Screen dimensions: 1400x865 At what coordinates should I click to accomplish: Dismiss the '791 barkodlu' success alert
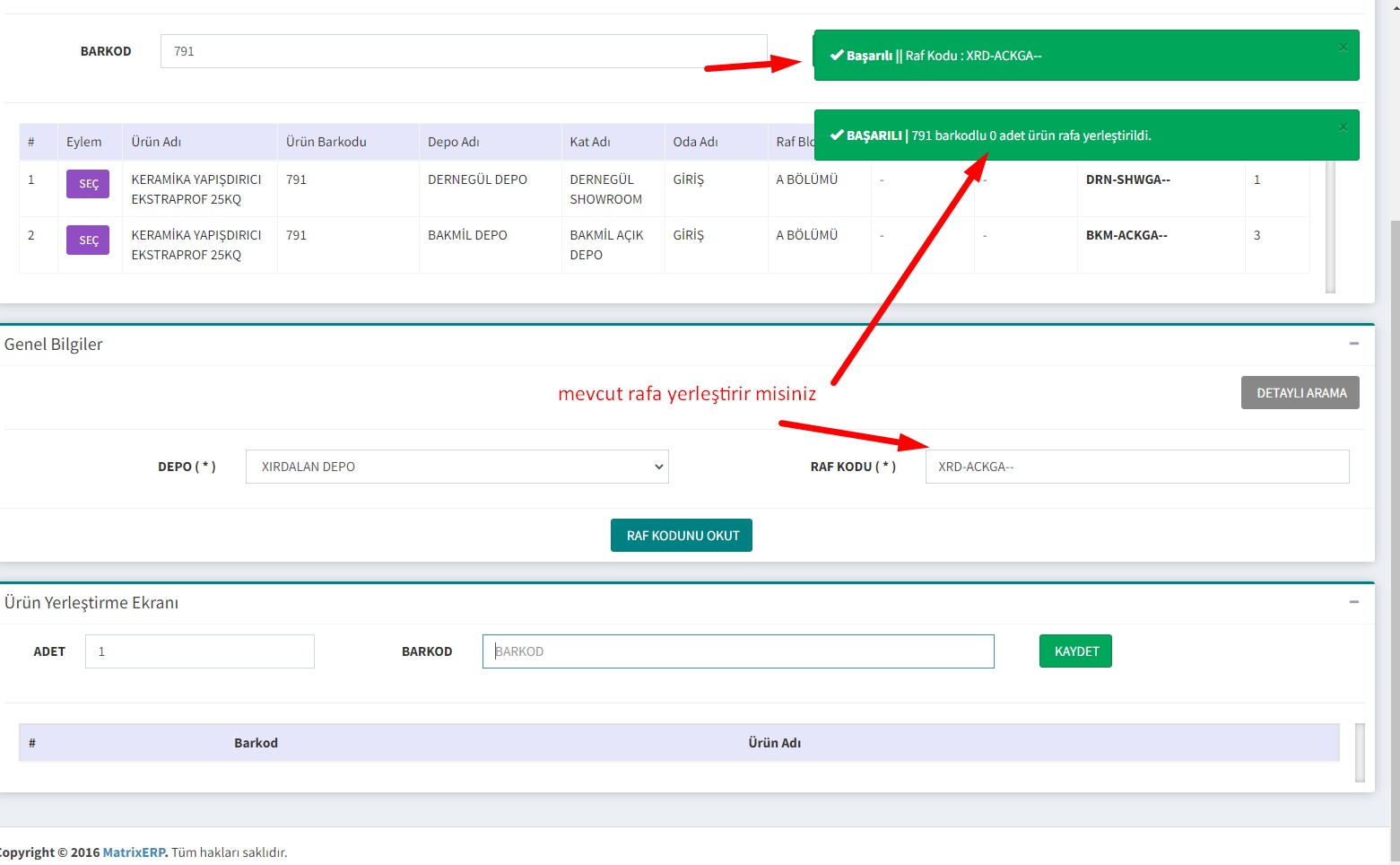pyautogui.click(x=1343, y=127)
